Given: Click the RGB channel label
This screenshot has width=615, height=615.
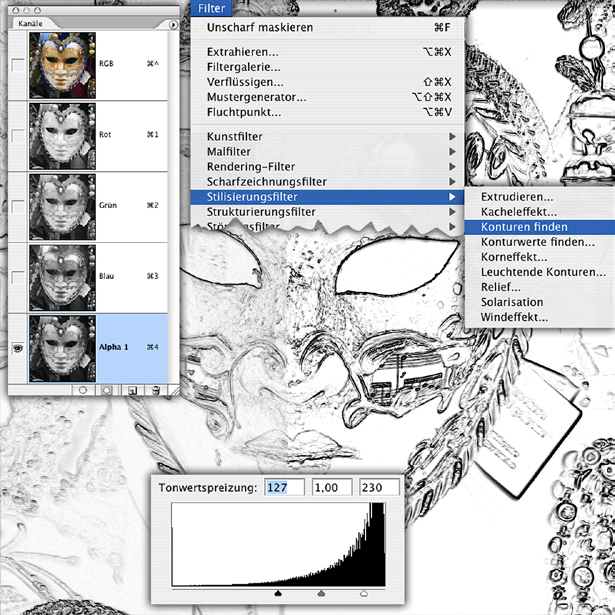Looking at the screenshot, I should pyautogui.click(x=106, y=64).
